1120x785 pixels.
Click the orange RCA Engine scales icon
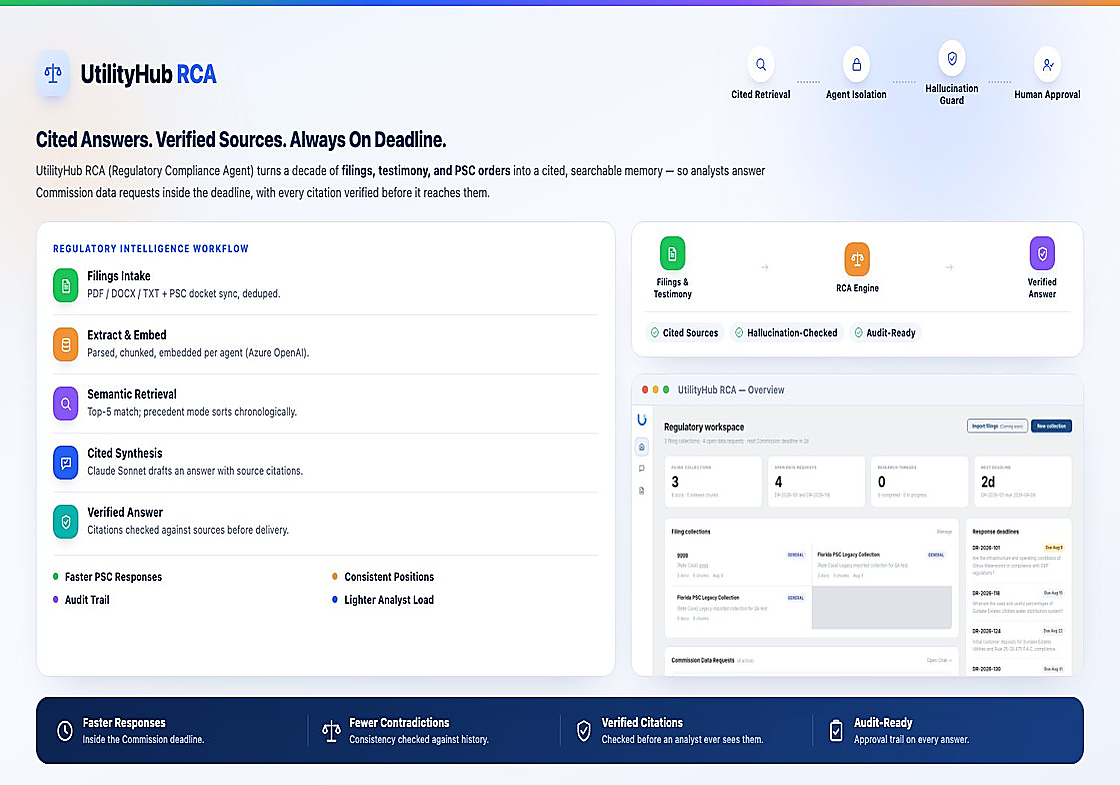(857, 259)
